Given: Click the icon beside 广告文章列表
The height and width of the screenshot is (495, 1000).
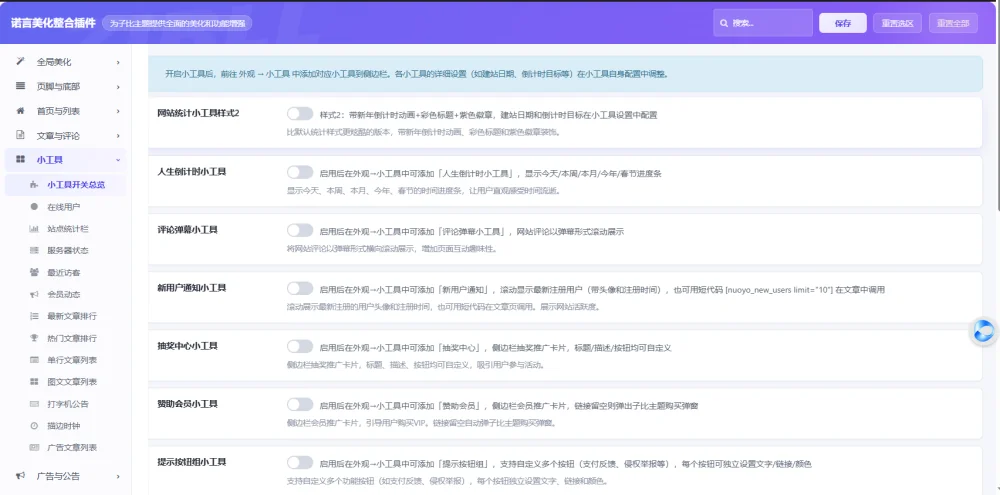Looking at the screenshot, I should [34, 447].
